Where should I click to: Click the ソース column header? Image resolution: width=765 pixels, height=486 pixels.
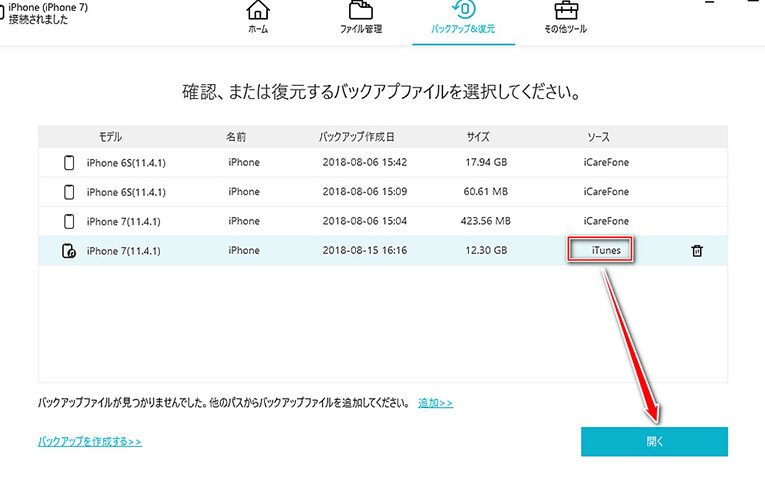click(598, 136)
